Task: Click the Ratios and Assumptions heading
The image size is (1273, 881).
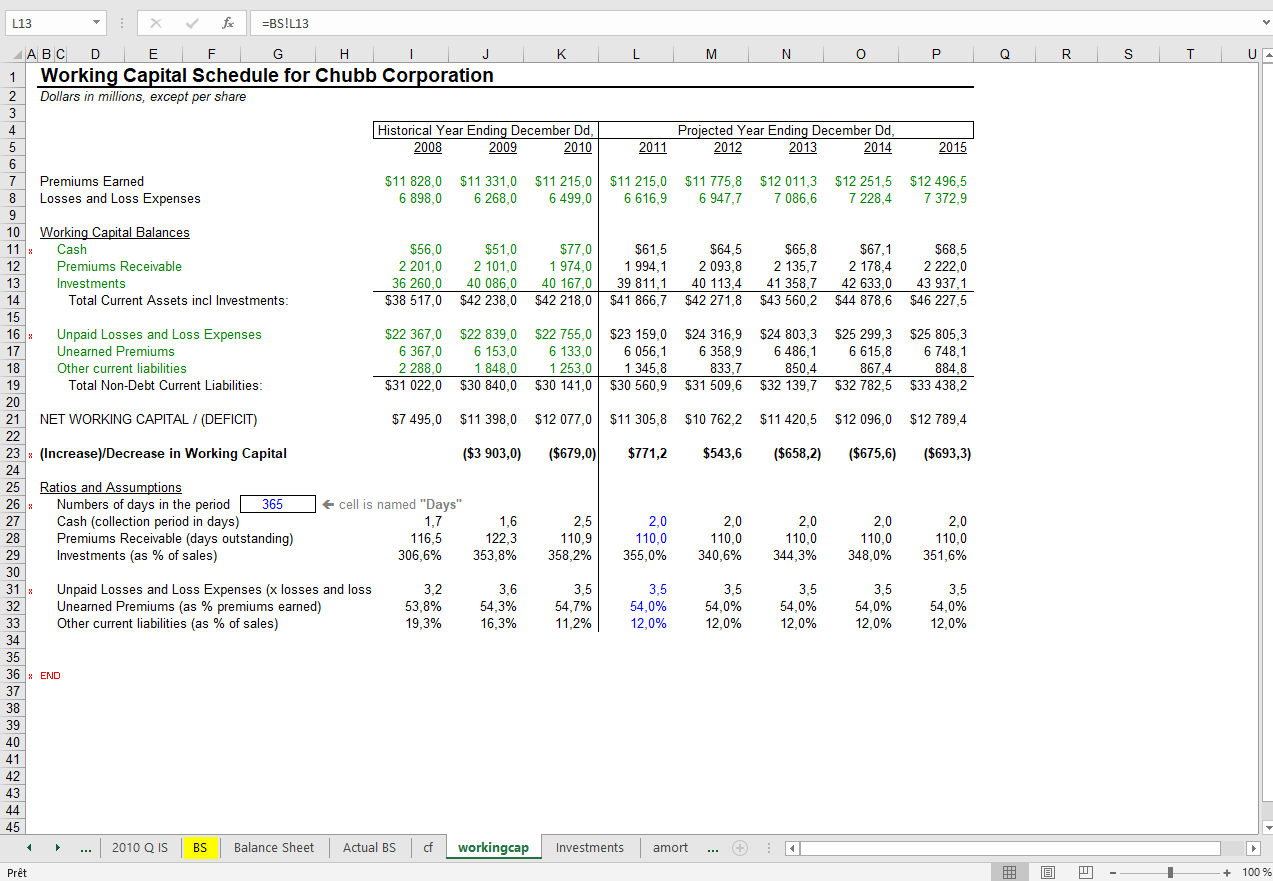Action: (111, 487)
